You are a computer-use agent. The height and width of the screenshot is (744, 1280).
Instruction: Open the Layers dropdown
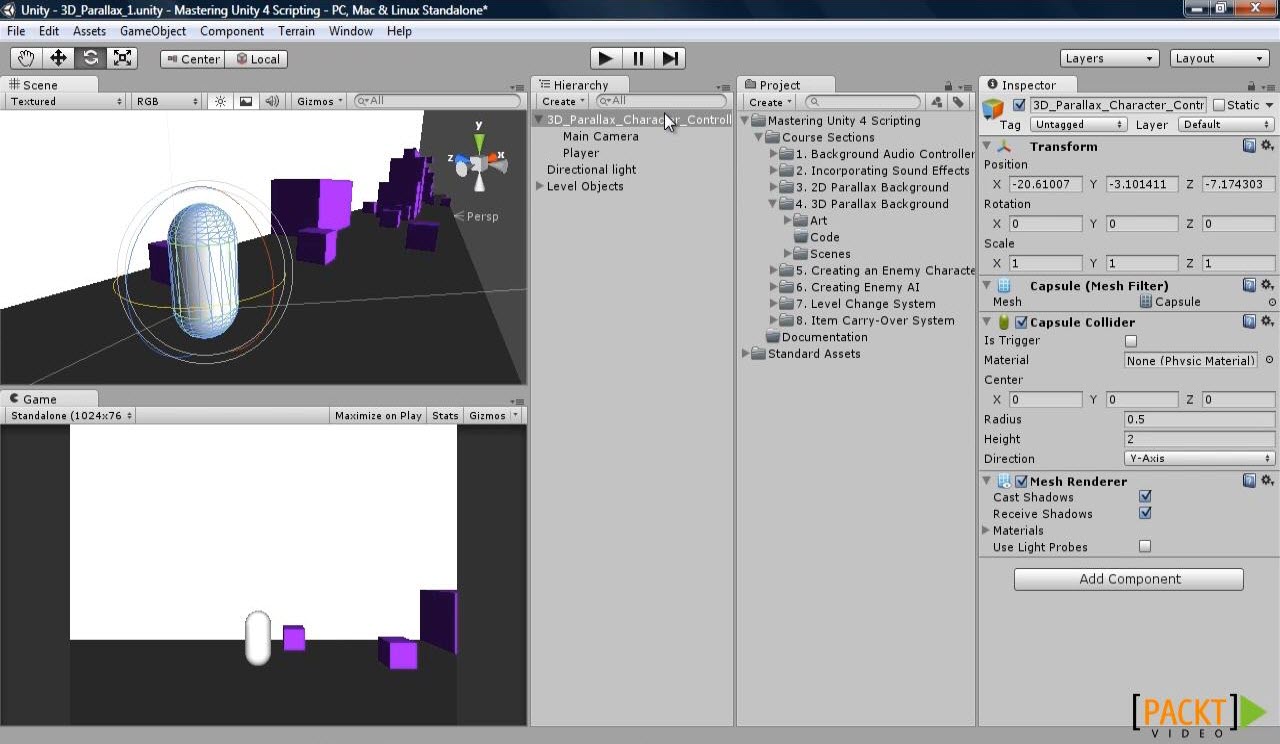(1109, 58)
